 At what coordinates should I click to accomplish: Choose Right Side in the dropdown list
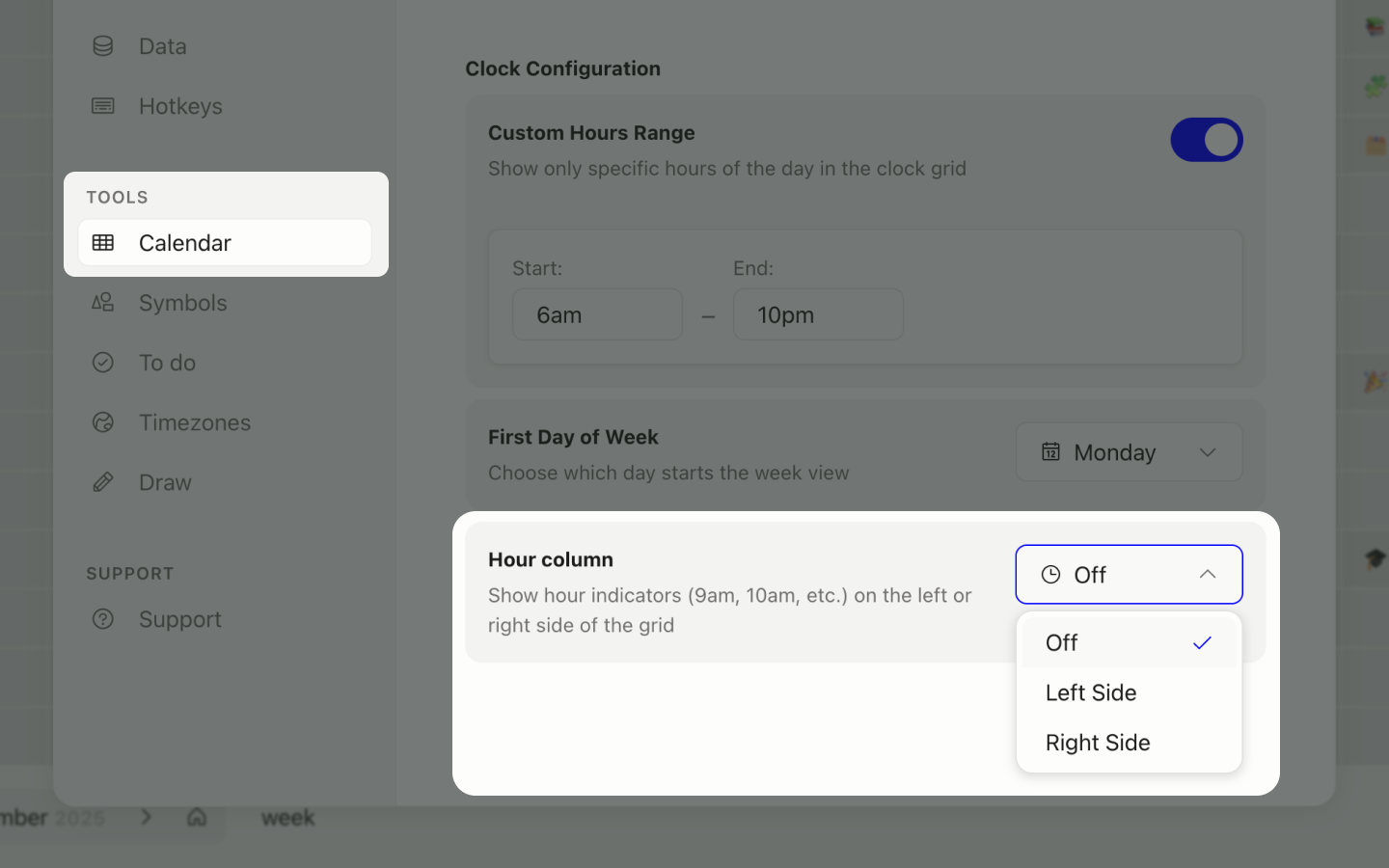[x=1098, y=743]
